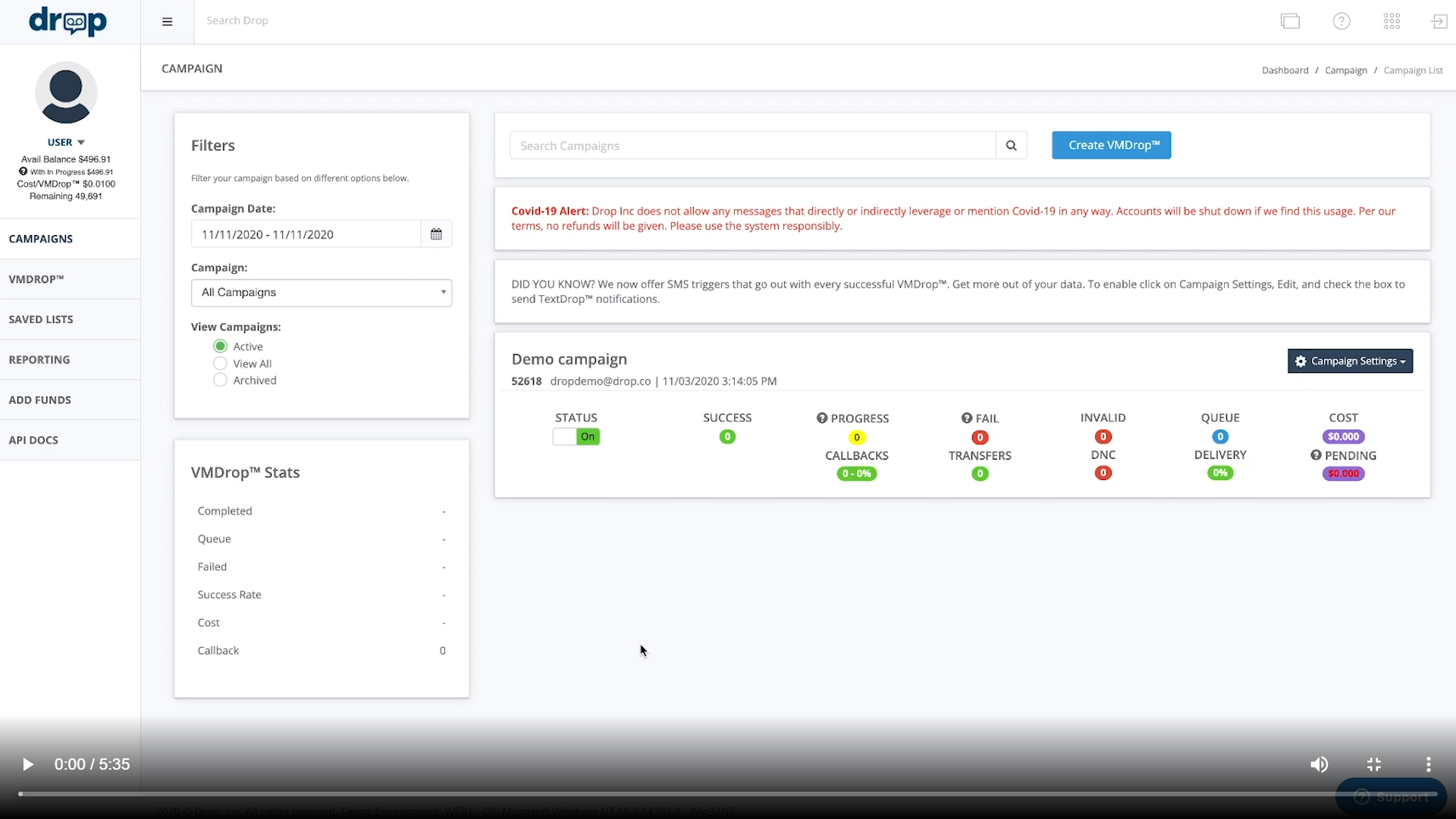Click inside the Search Campaigns field

(751, 145)
